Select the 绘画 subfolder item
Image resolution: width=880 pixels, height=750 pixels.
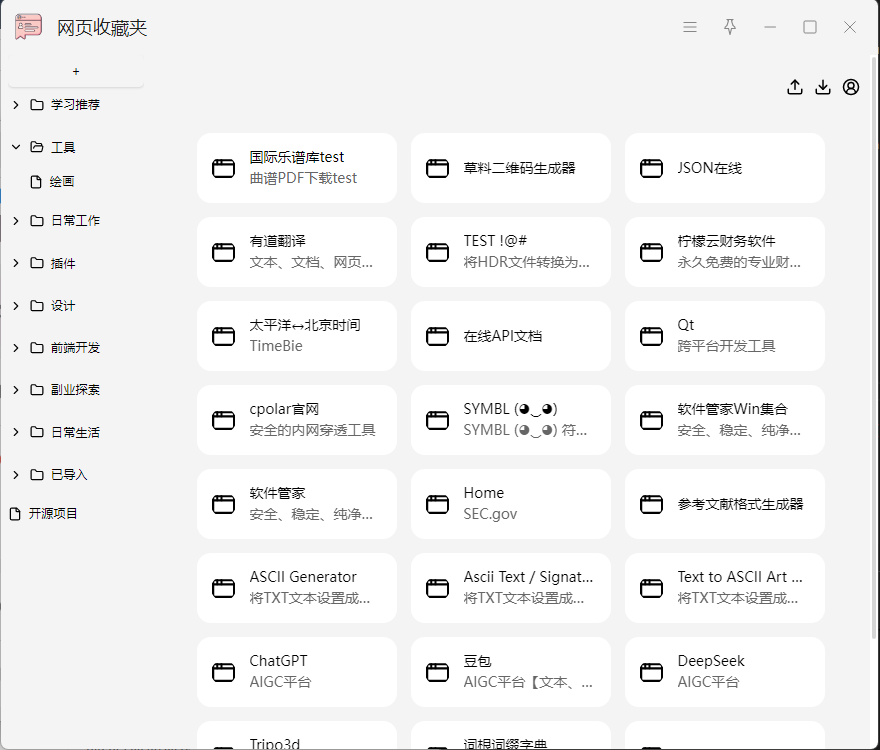[x=62, y=182]
